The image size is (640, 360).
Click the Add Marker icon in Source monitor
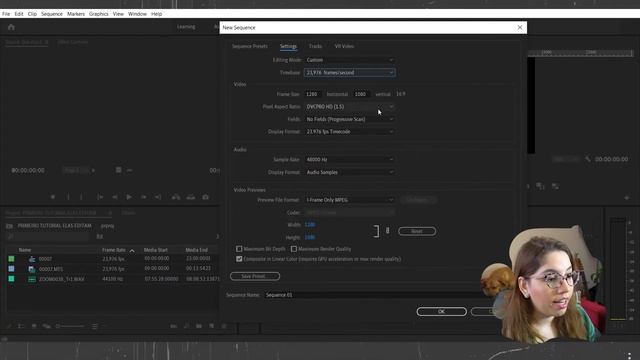coord(53,197)
